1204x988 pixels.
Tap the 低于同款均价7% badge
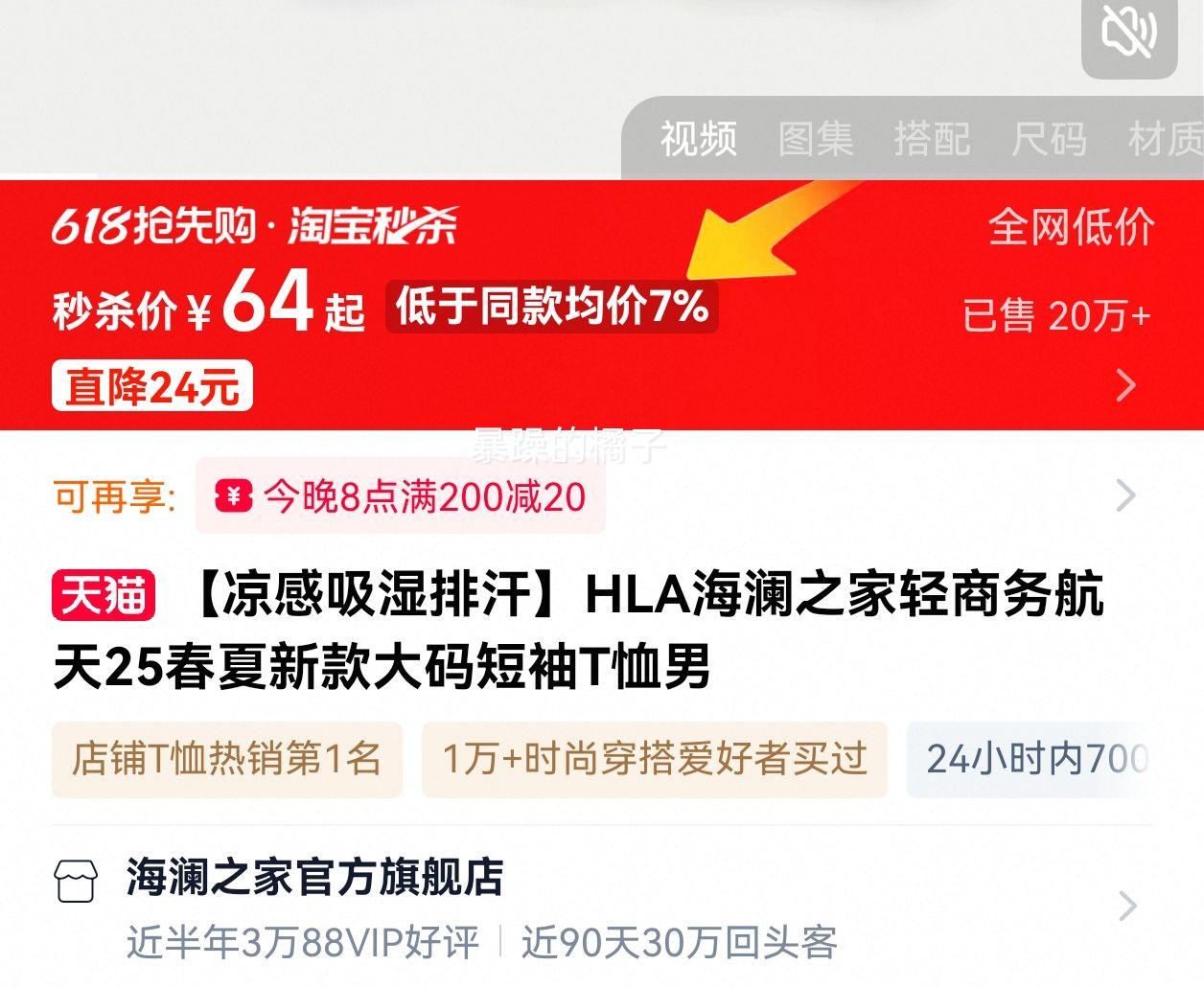[551, 307]
